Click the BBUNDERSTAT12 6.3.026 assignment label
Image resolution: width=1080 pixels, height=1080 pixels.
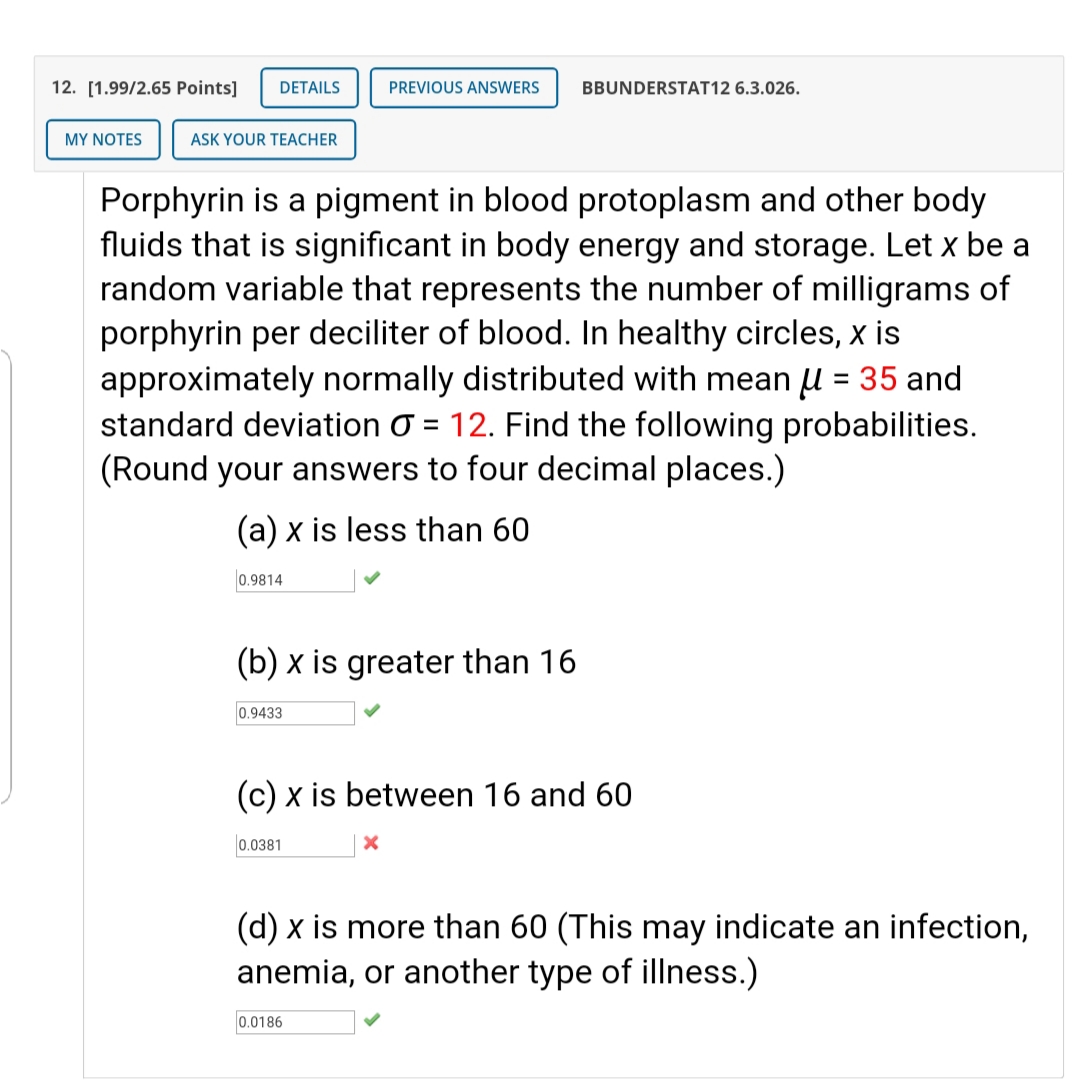click(x=690, y=88)
